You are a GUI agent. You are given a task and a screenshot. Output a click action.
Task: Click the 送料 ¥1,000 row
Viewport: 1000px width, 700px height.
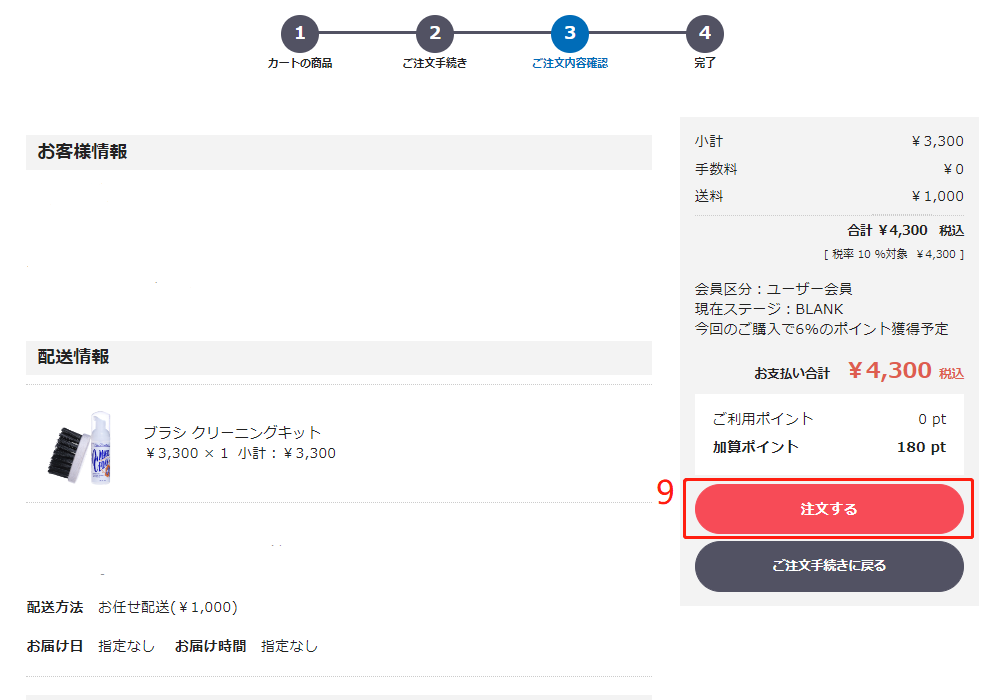(829, 196)
